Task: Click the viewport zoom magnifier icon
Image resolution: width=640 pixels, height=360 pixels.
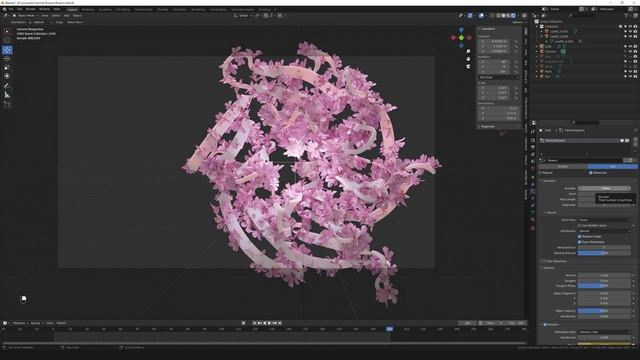Action: 468,51
